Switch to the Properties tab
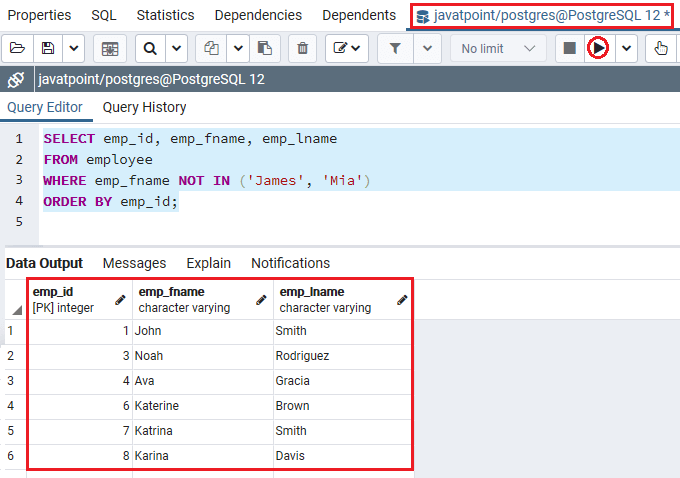 [39, 15]
